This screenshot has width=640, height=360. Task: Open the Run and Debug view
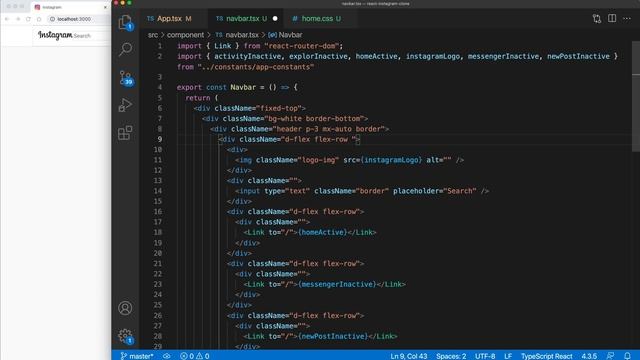click(x=125, y=105)
